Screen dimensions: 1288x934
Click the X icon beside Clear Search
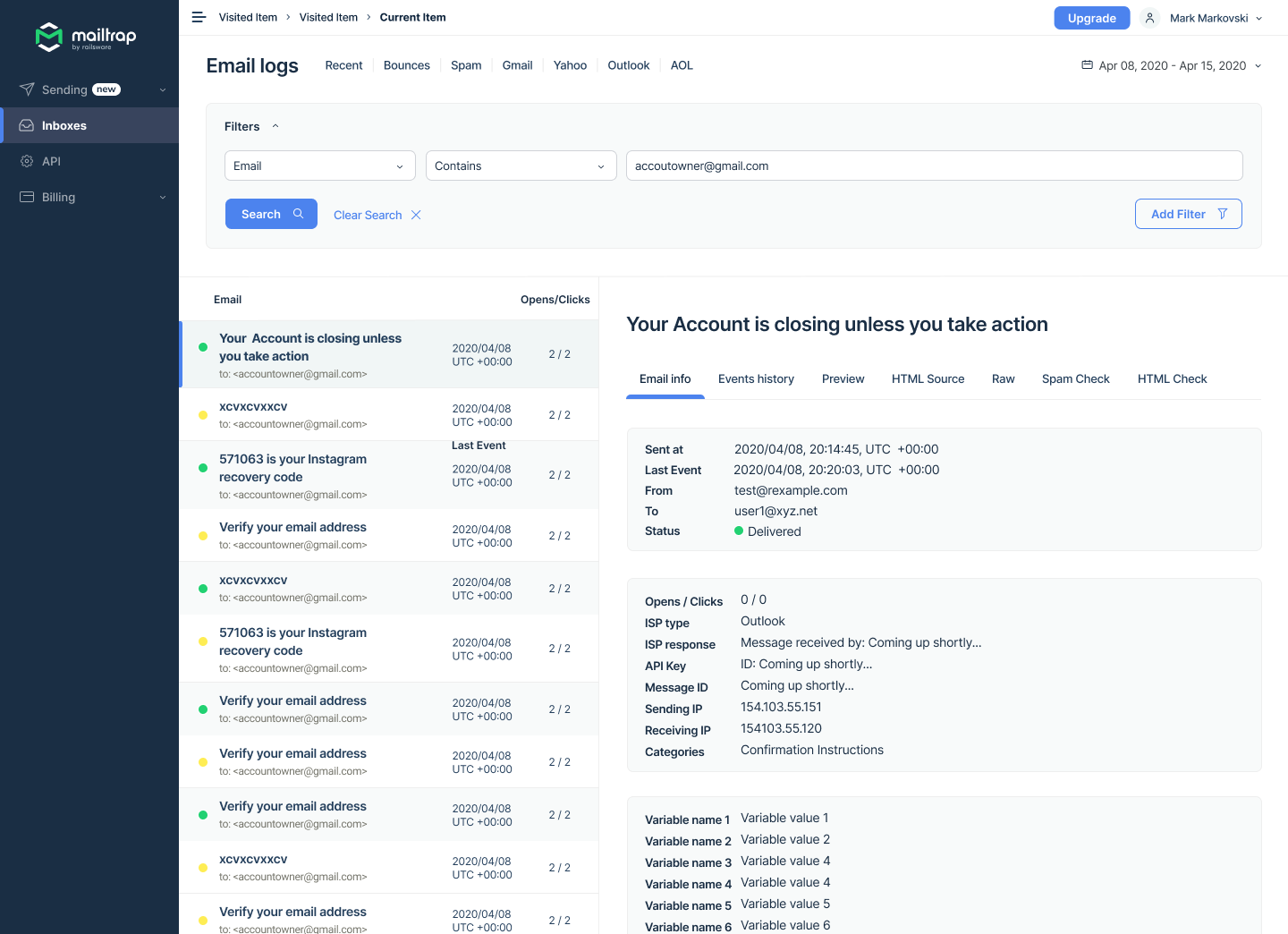[417, 215]
